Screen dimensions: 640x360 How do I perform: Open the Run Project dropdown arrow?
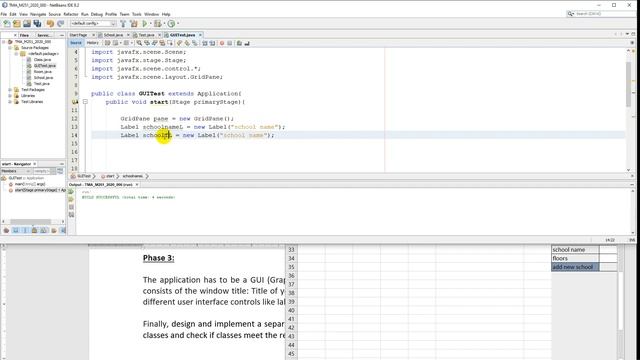click(x=150, y=24)
